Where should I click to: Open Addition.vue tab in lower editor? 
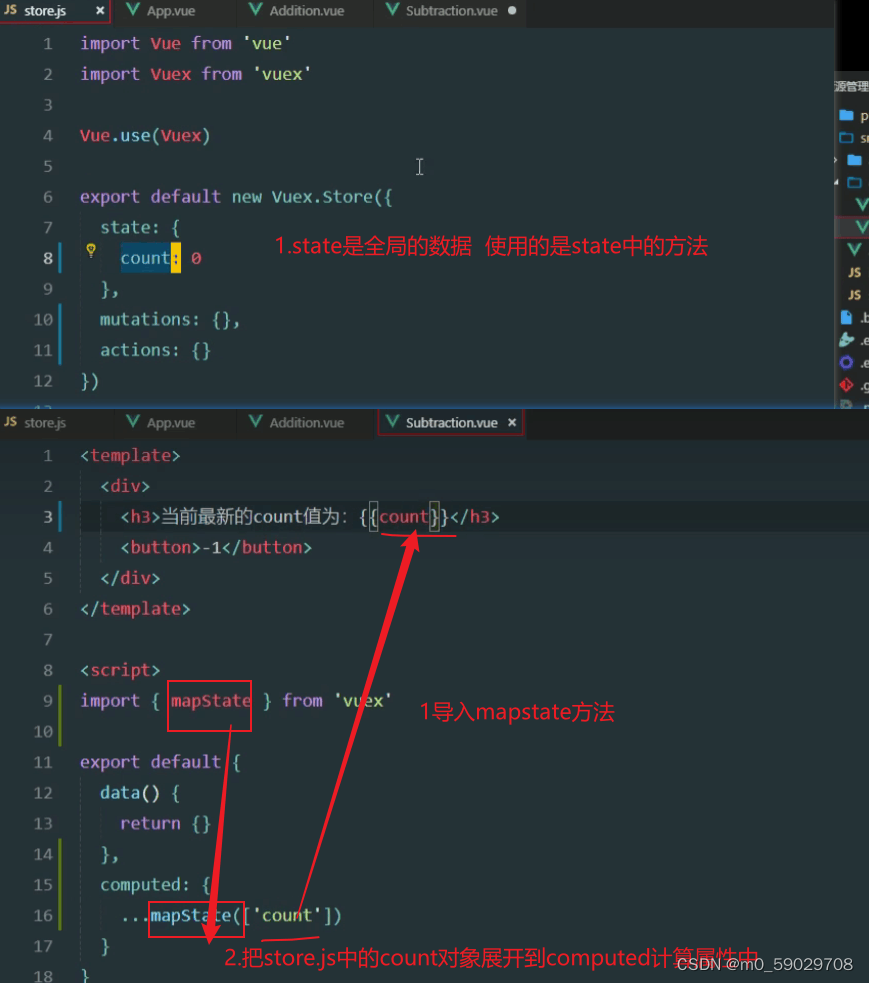(306, 423)
